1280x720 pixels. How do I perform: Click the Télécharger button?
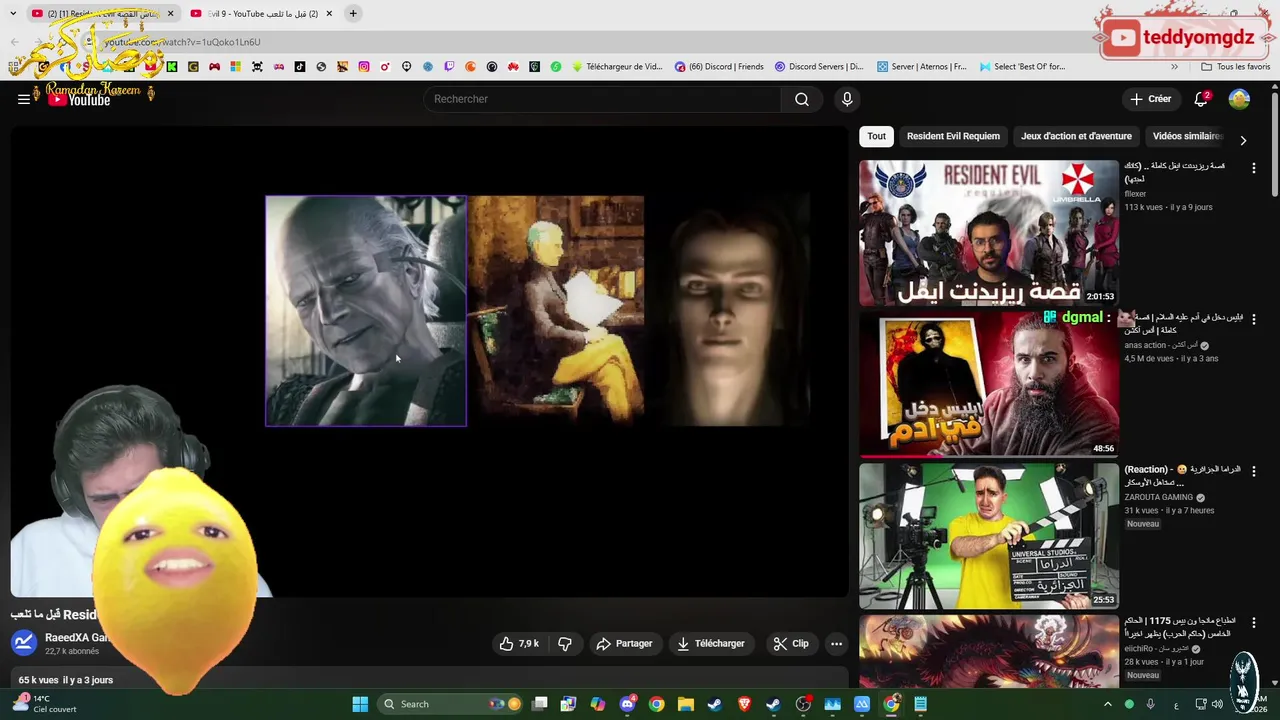pyautogui.click(x=711, y=644)
